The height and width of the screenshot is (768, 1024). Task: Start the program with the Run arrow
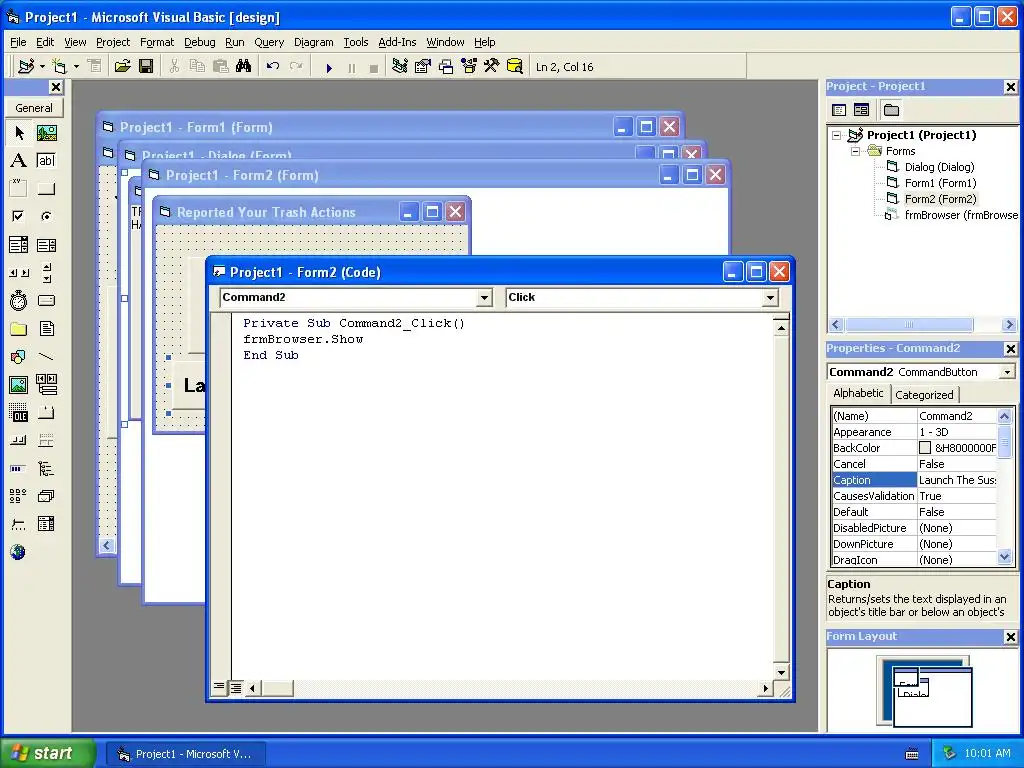[x=329, y=67]
